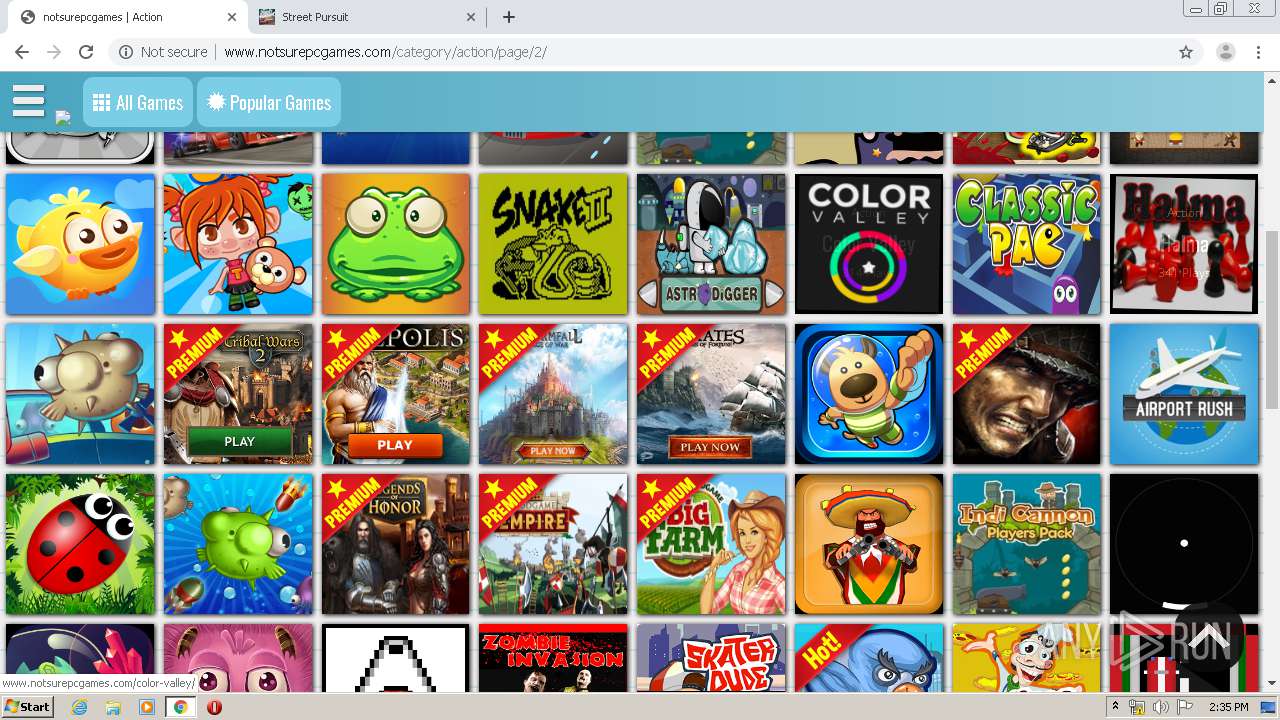Screen dimensions: 1280x720
Task: Open Windows Media Player from taskbar
Action: pyautogui.click(x=147, y=707)
